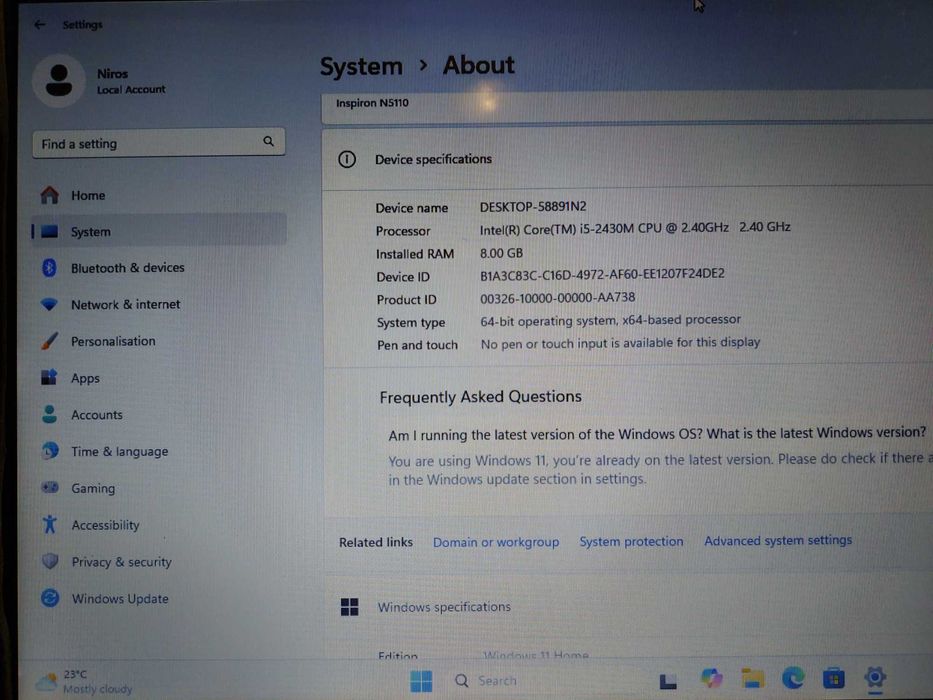Click the Niros Local Account name
Viewport: 933px width, 700px height.
[131, 81]
